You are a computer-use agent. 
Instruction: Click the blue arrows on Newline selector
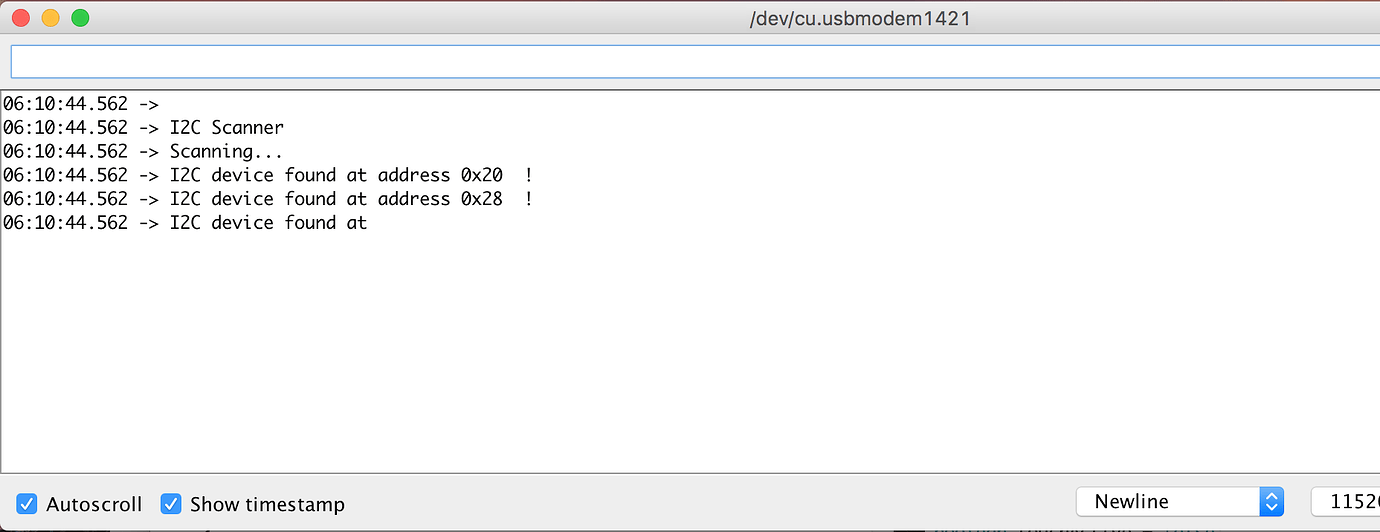point(1271,502)
